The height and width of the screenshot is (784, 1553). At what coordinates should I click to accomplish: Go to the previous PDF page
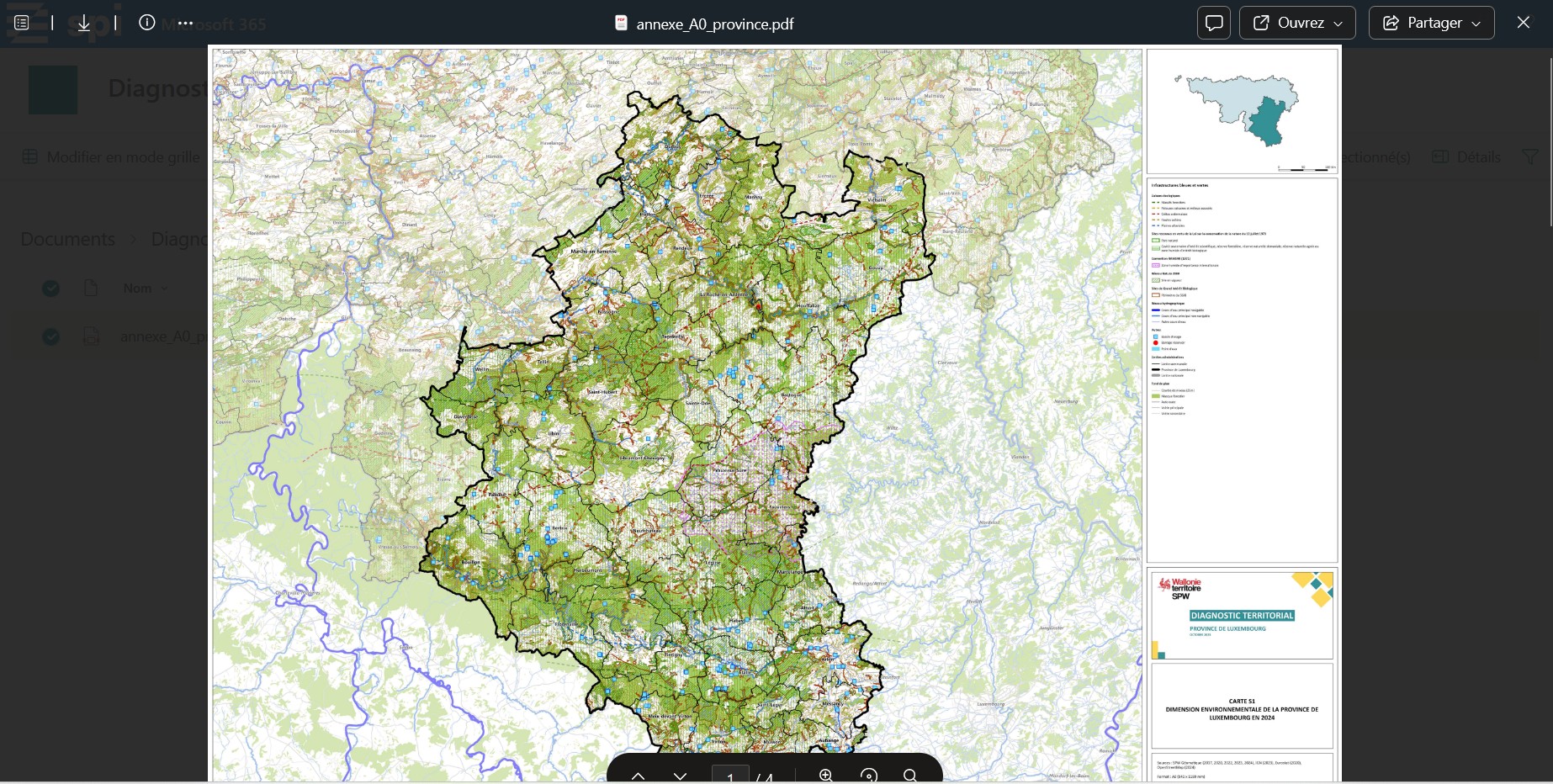tap(639, 776)
